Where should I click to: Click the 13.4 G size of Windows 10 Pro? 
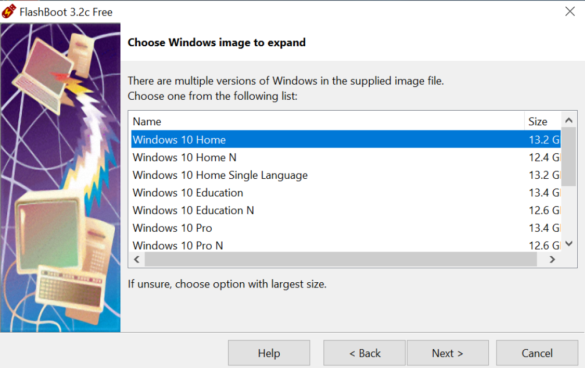(x=544, y=227)
